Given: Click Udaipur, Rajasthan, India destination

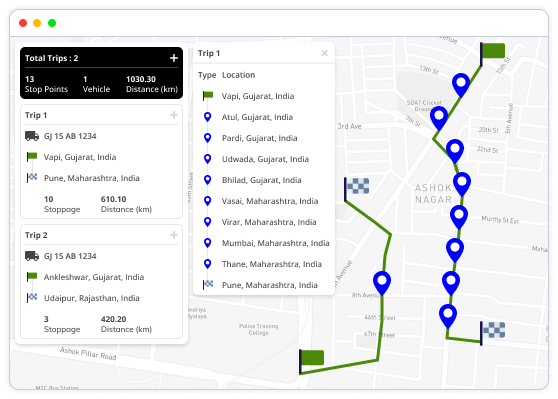Looking at the screenshot, I should [x=91, y=298].
